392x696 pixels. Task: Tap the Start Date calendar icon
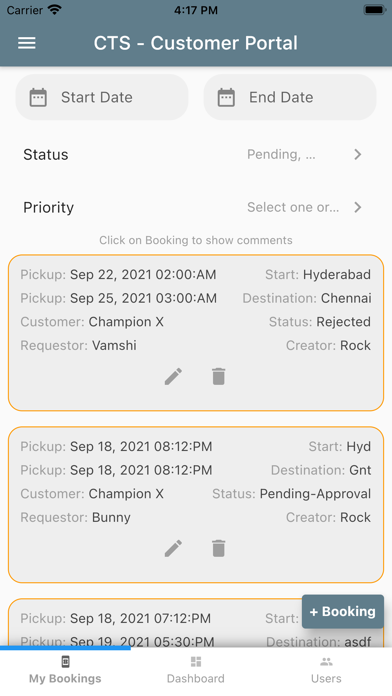(x=38, y=97)
